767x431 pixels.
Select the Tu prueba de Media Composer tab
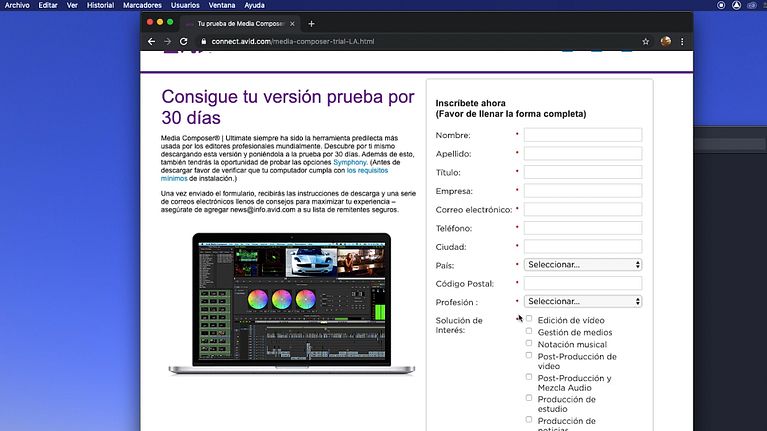(240, 23)
